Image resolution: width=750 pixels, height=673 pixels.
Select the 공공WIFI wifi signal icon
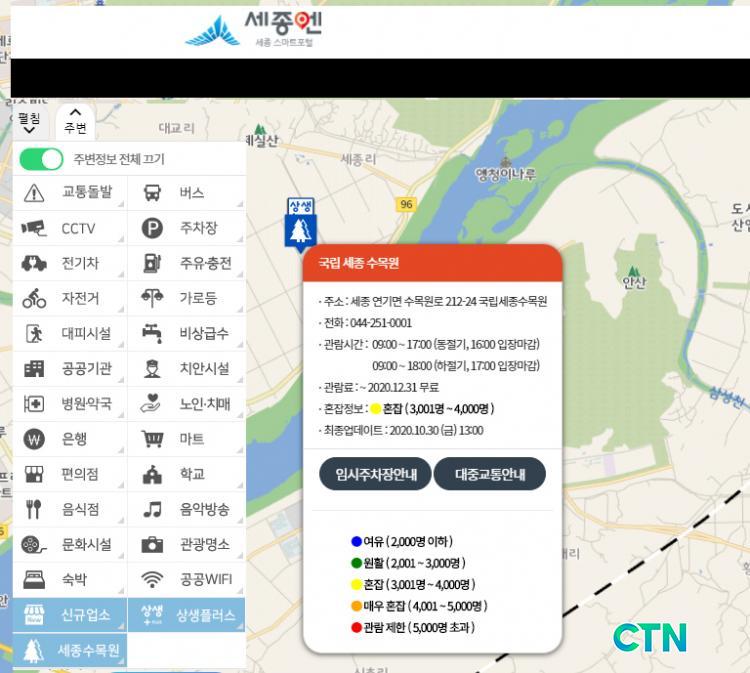(152, 580)
